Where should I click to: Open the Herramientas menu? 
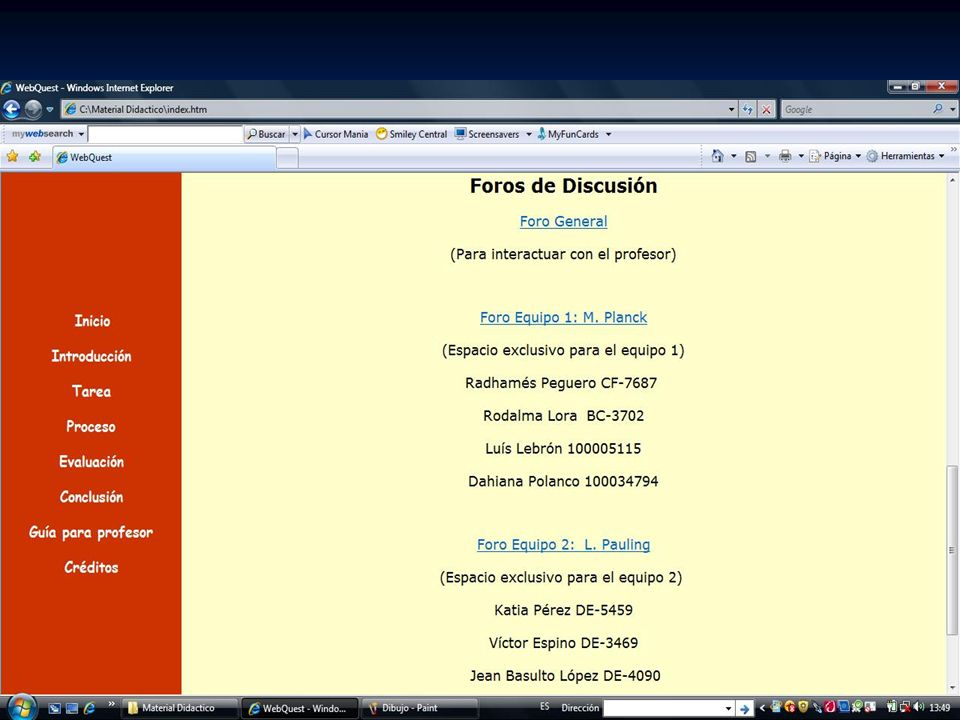click(906, 156)
